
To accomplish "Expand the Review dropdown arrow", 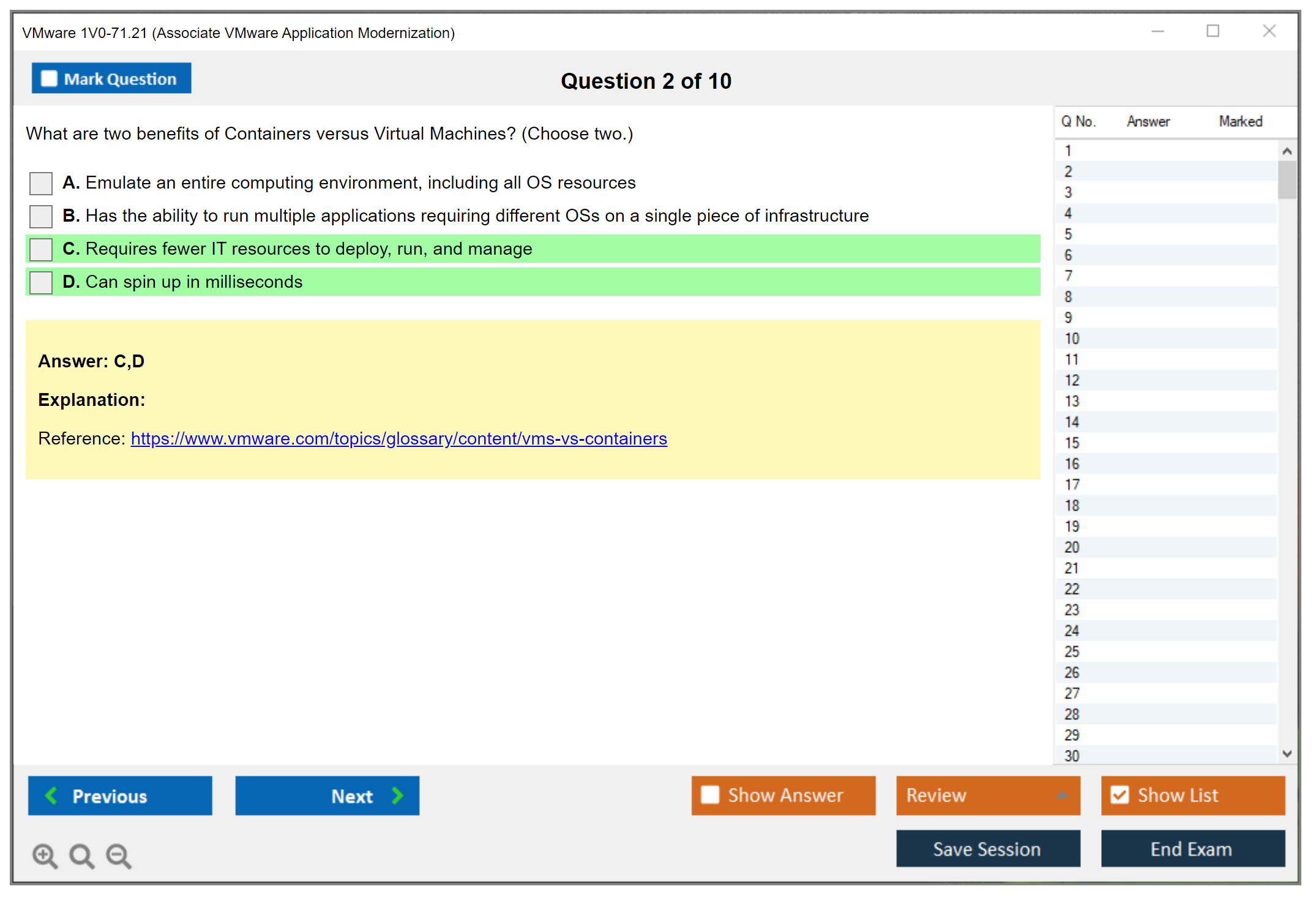I will (1062, 795).
